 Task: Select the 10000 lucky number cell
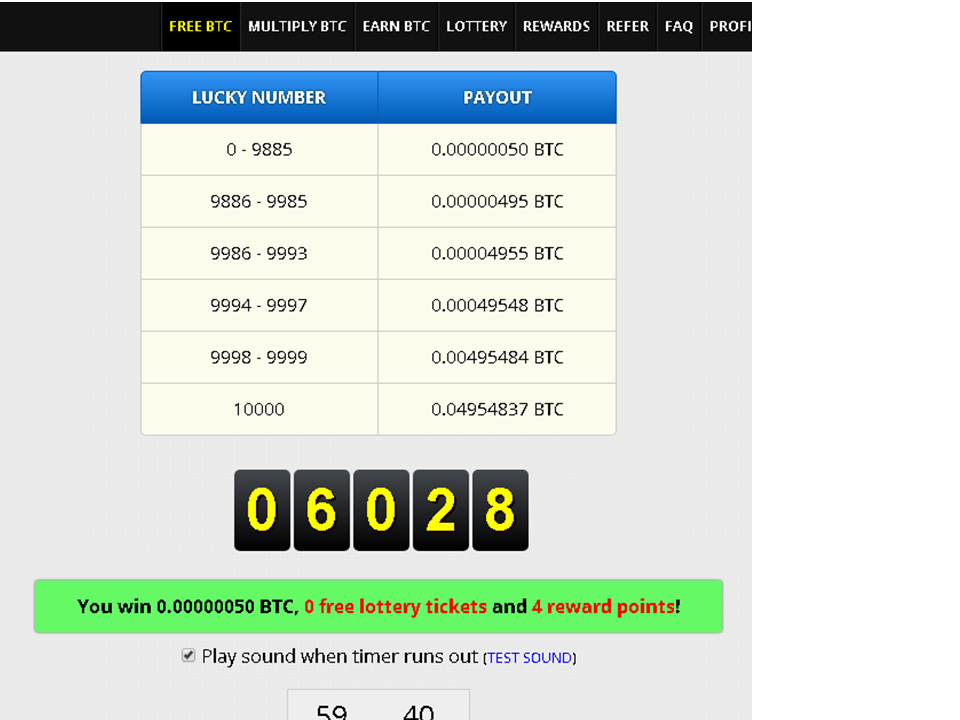(x=259, y=410)
